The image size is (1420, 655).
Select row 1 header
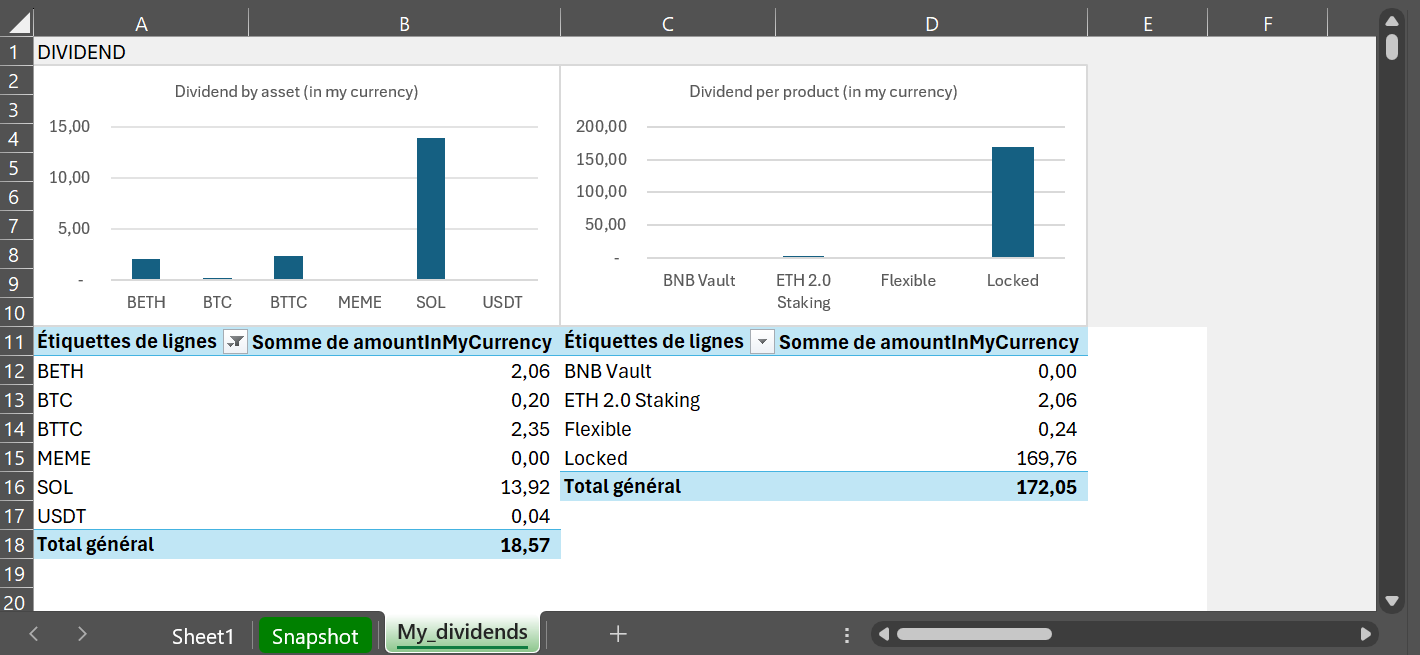coord(16,52)
